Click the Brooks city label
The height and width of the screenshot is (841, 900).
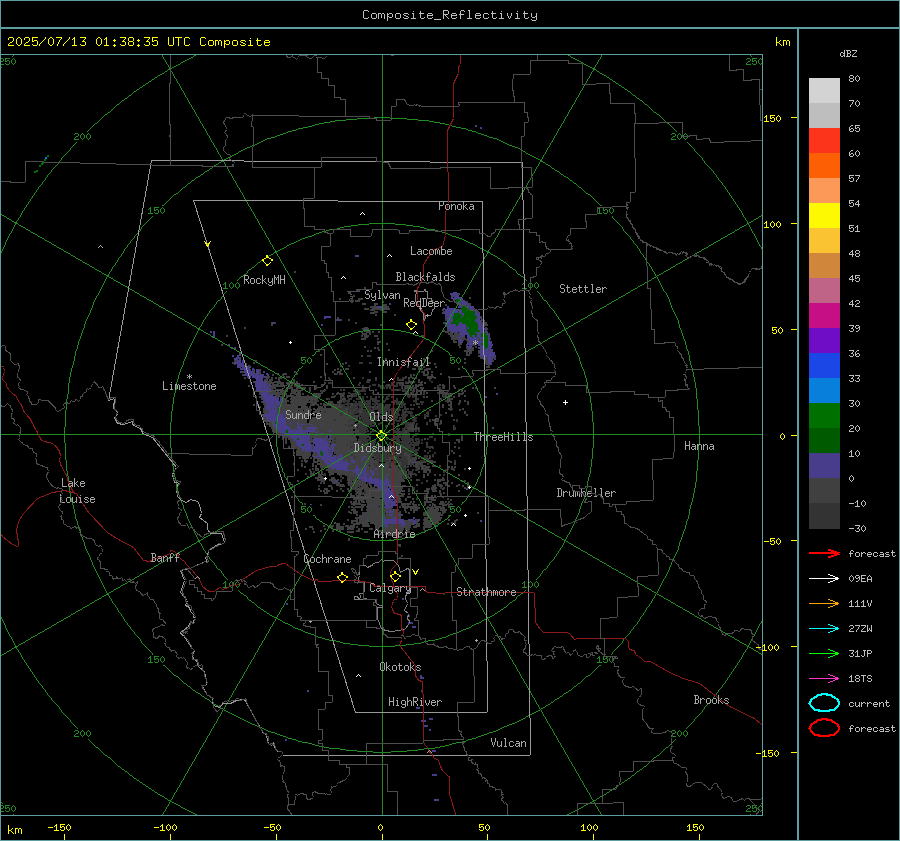(711, 700)
